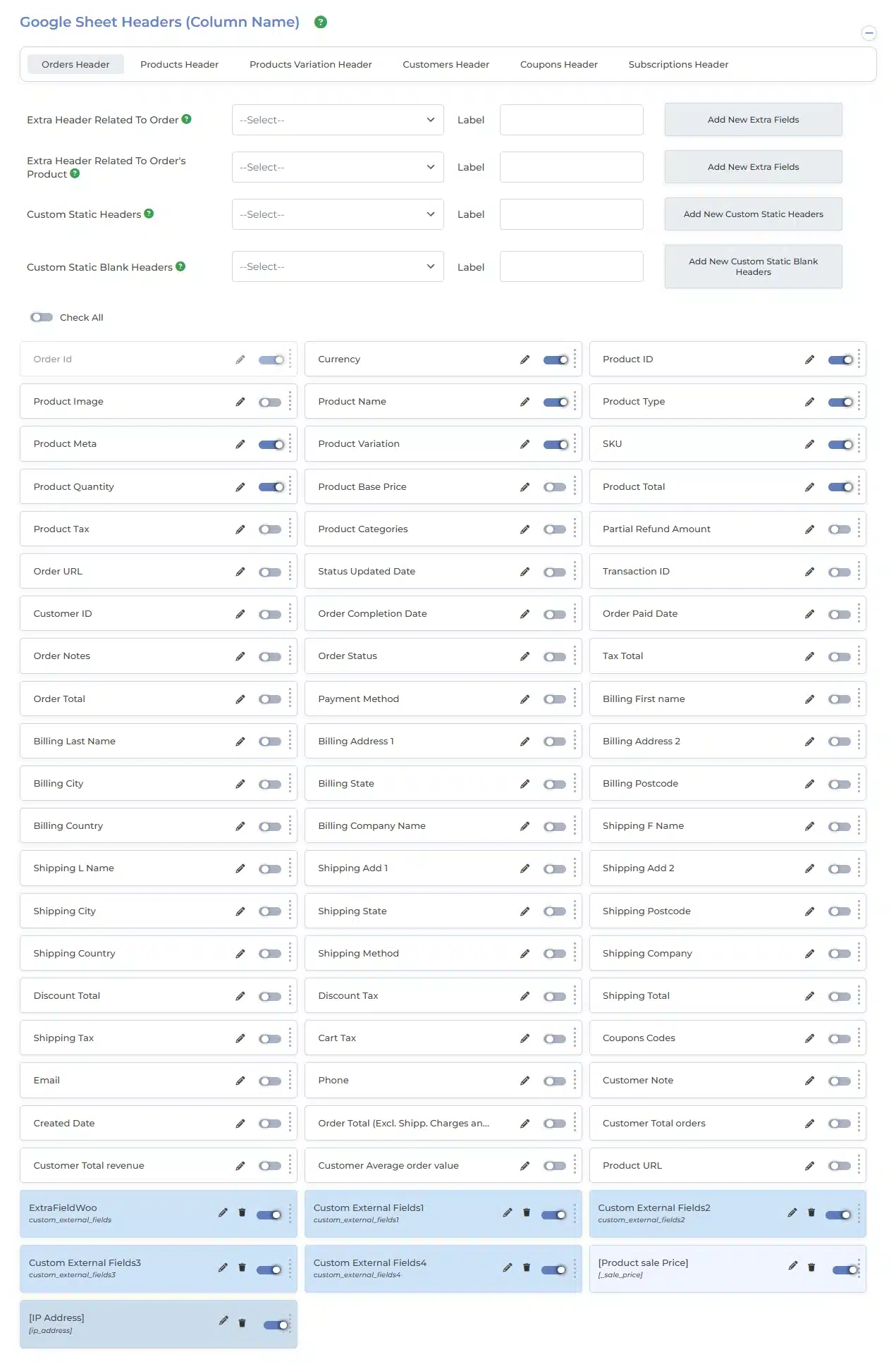The width and height of the screenshot is (896, 1371).
Task: Click trash icon for IP Address field
Action: (242, 1323)
